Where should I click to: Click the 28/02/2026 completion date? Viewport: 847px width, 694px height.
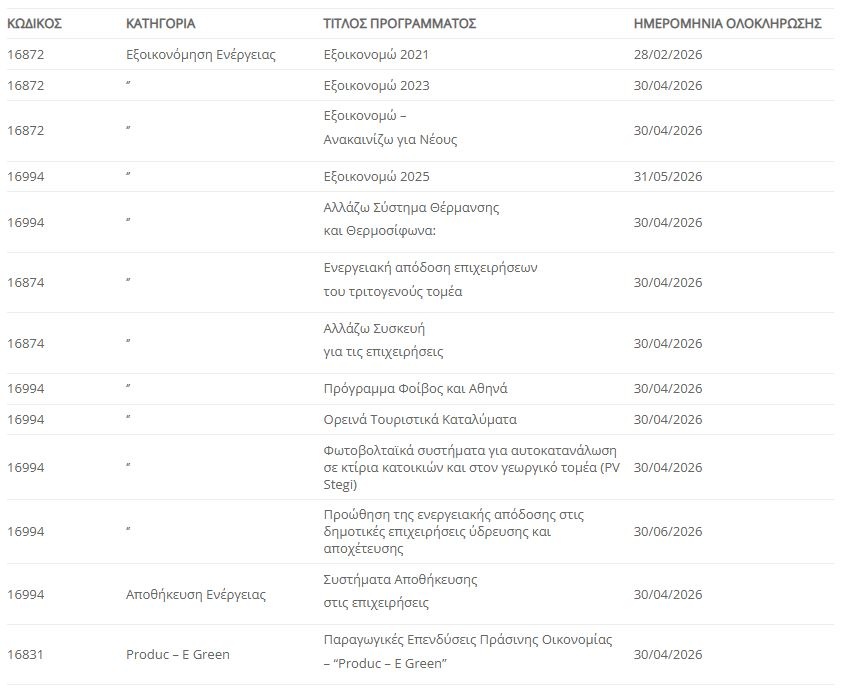668,54
